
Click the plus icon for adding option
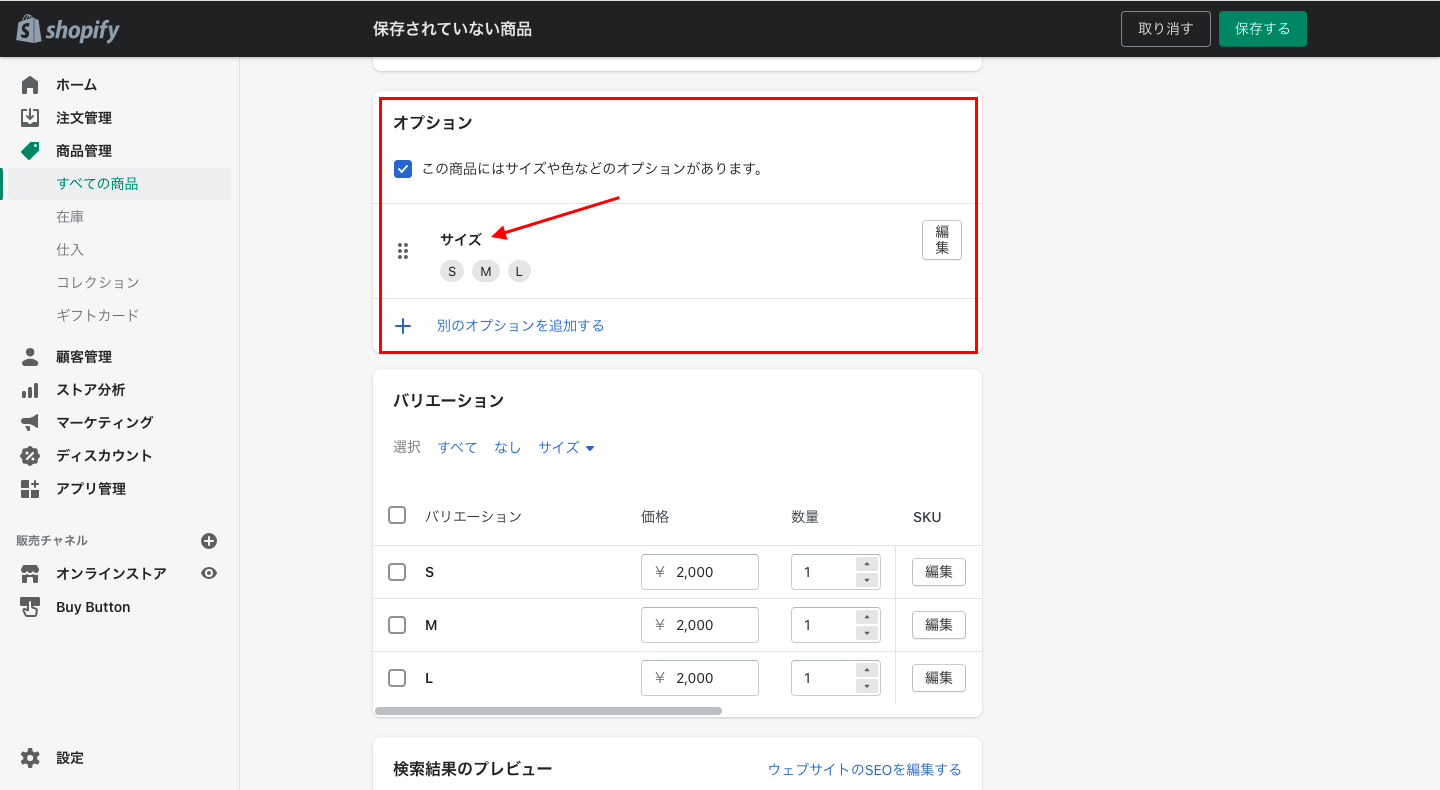pyautogui.click(x=403, y=326)
